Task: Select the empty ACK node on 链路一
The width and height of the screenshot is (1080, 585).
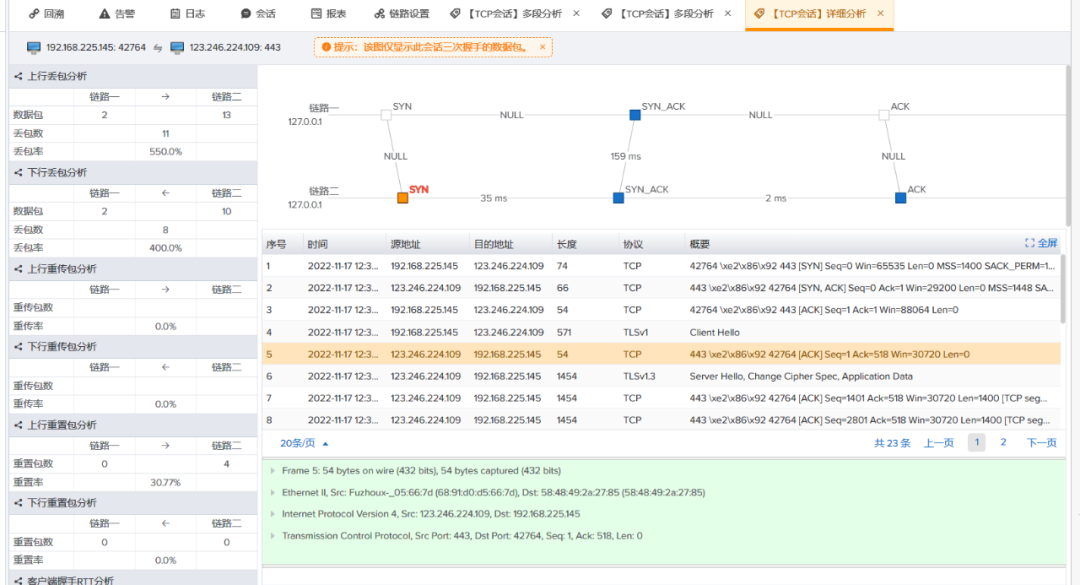Action: click(x=884, y=115)
